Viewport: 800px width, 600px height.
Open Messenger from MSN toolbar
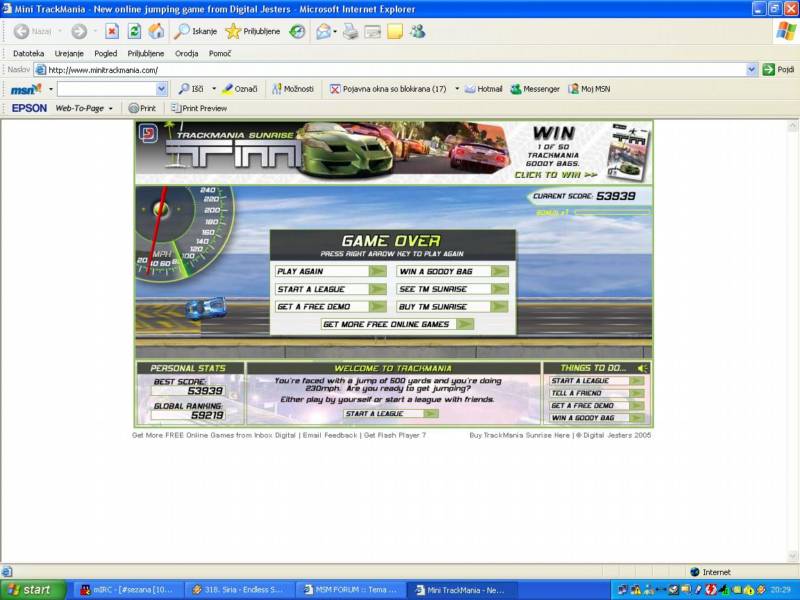coord(535,89)
